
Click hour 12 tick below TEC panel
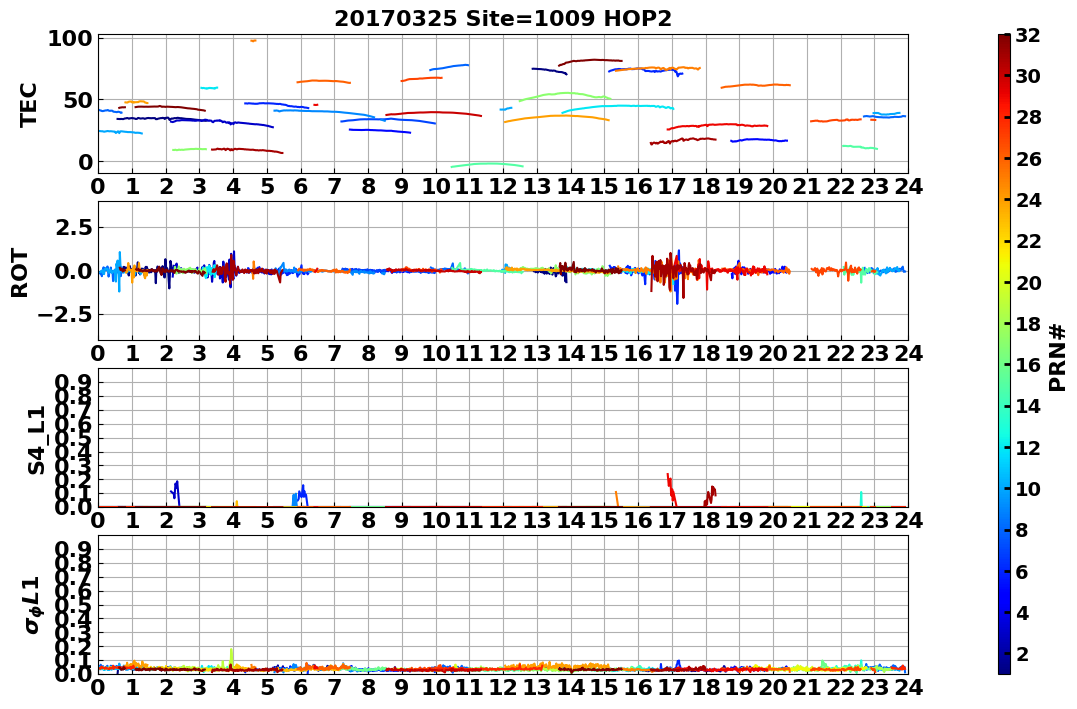[x=503, y=186]
